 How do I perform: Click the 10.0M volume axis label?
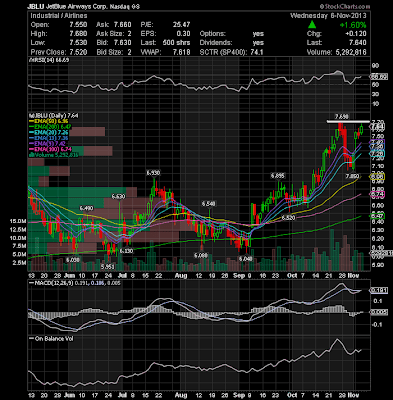(18, 238)
